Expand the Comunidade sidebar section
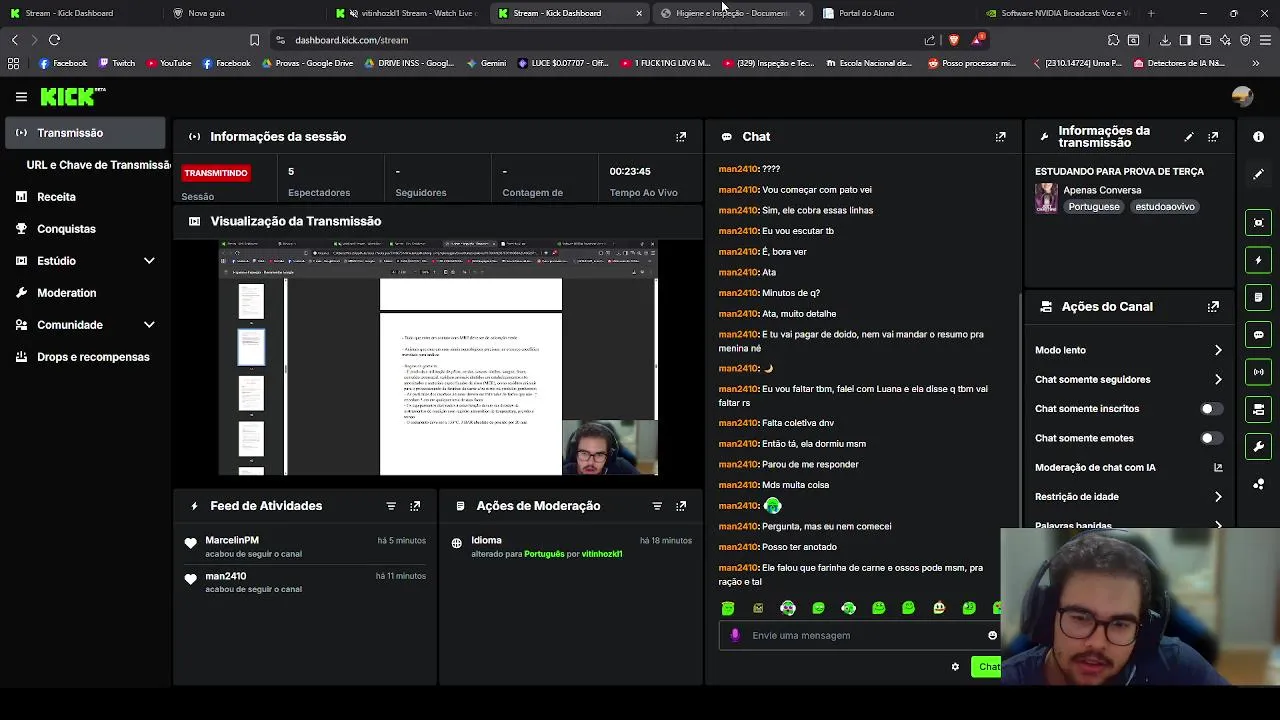The height and width of the screenshot is (720, 1280). coord(149,325)
